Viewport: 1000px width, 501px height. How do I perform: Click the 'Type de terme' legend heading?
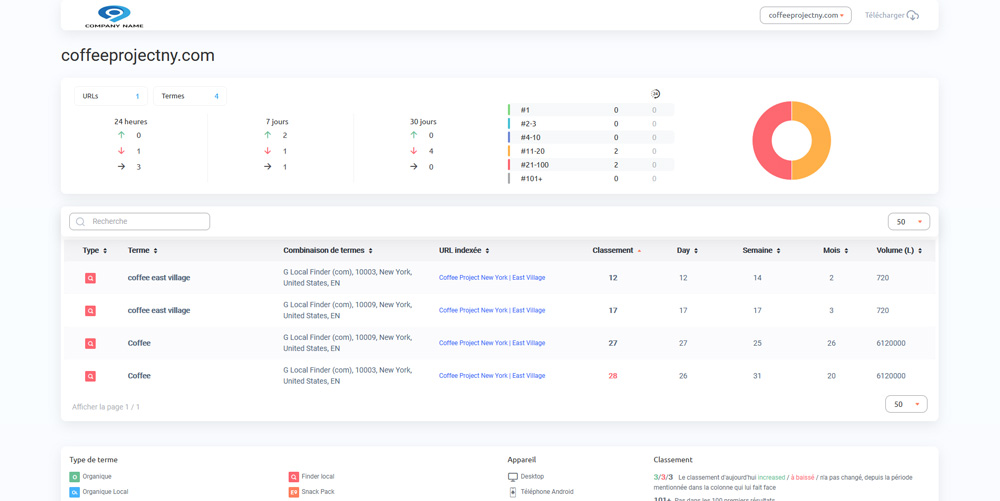94,460
